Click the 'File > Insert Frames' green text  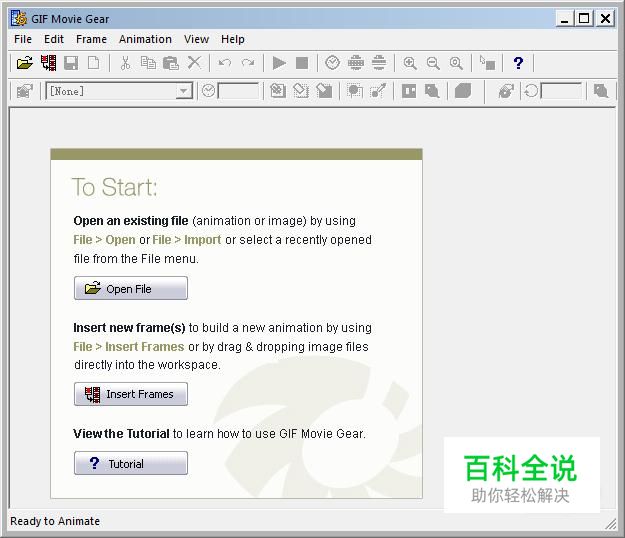point(129,347)
